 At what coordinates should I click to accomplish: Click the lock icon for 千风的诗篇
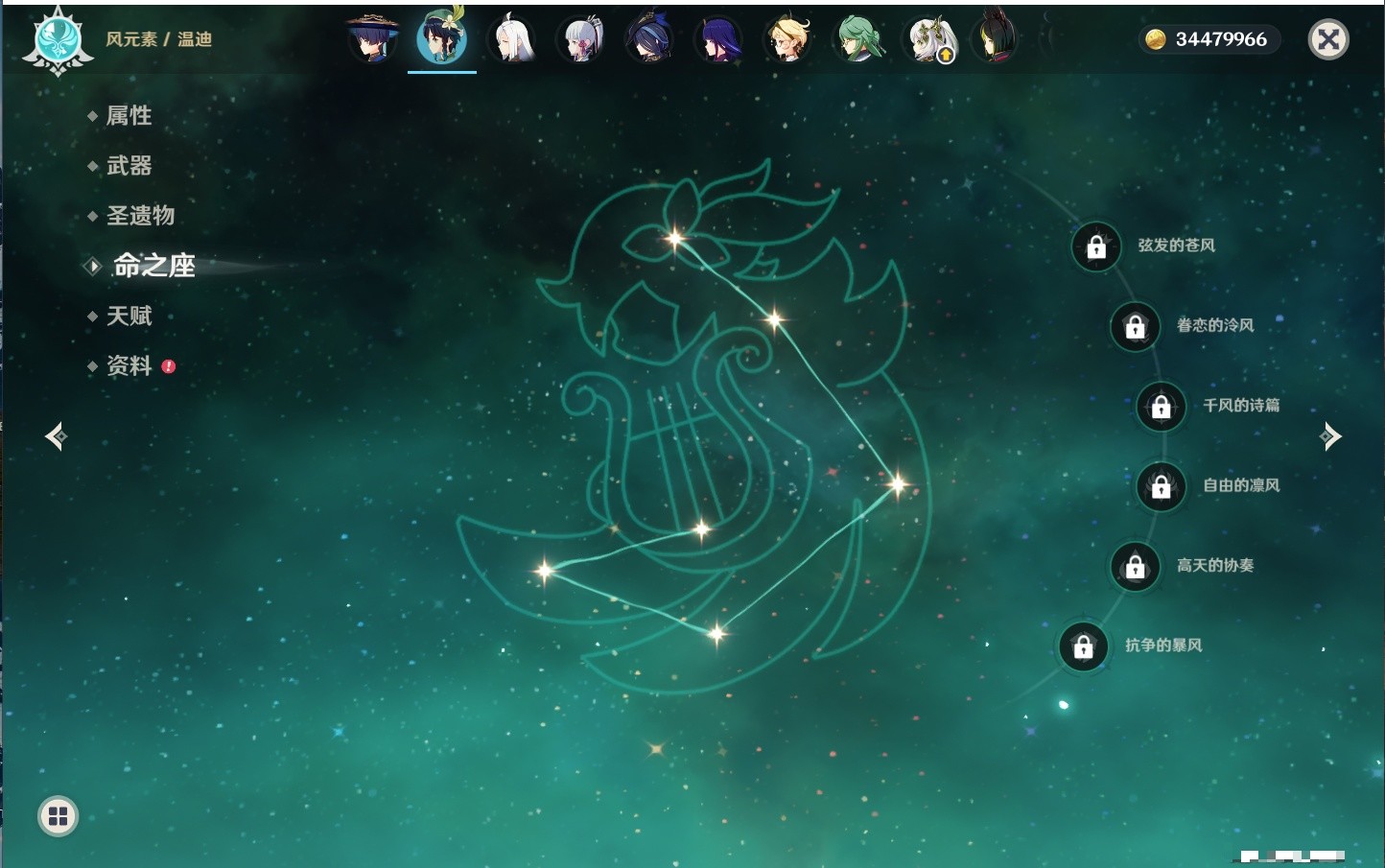point(1162,407)
